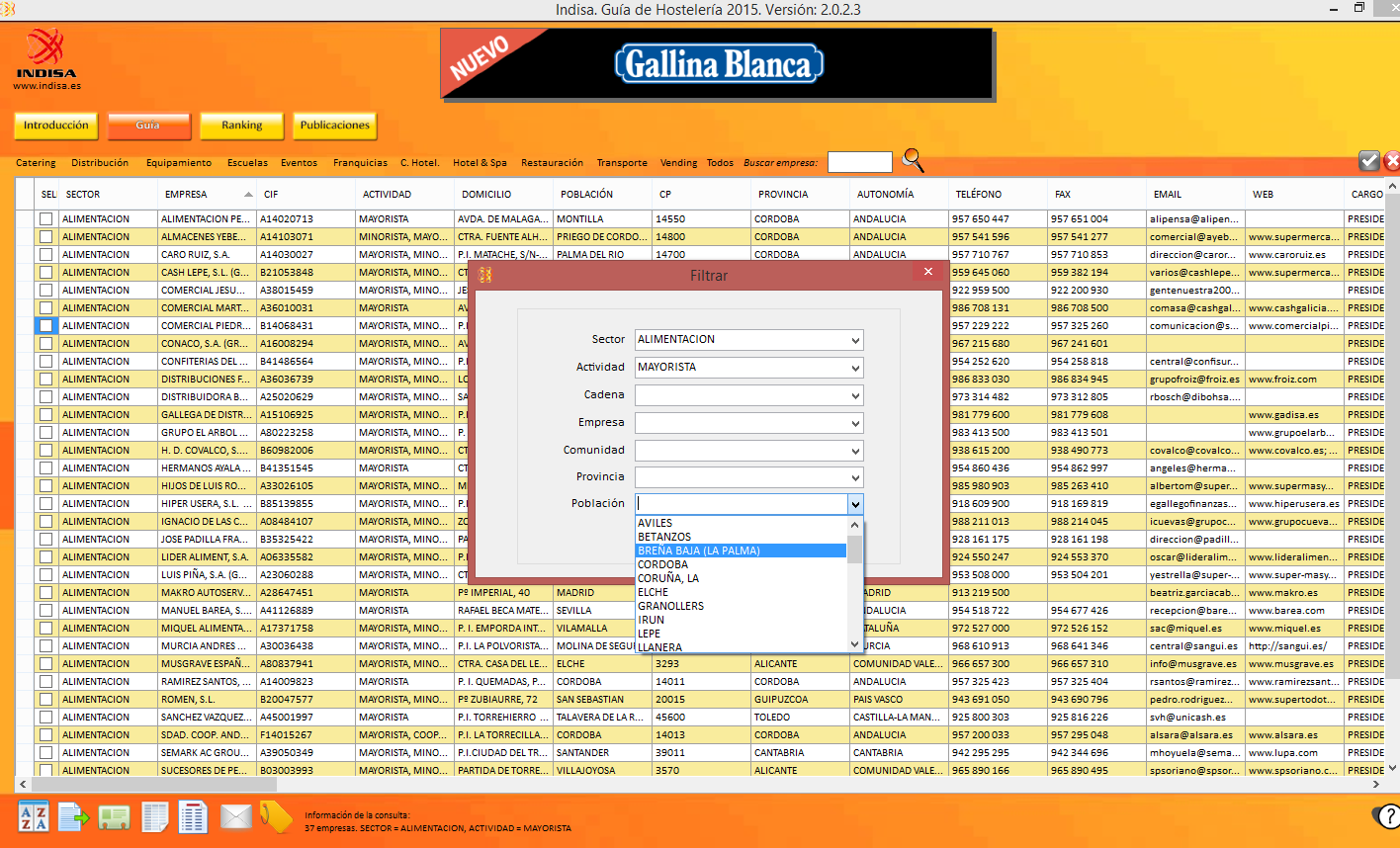The height and width of the screenshot is (848, 1400).
Task: Click the gray table listing report icon
Action: tap(155, 817)
